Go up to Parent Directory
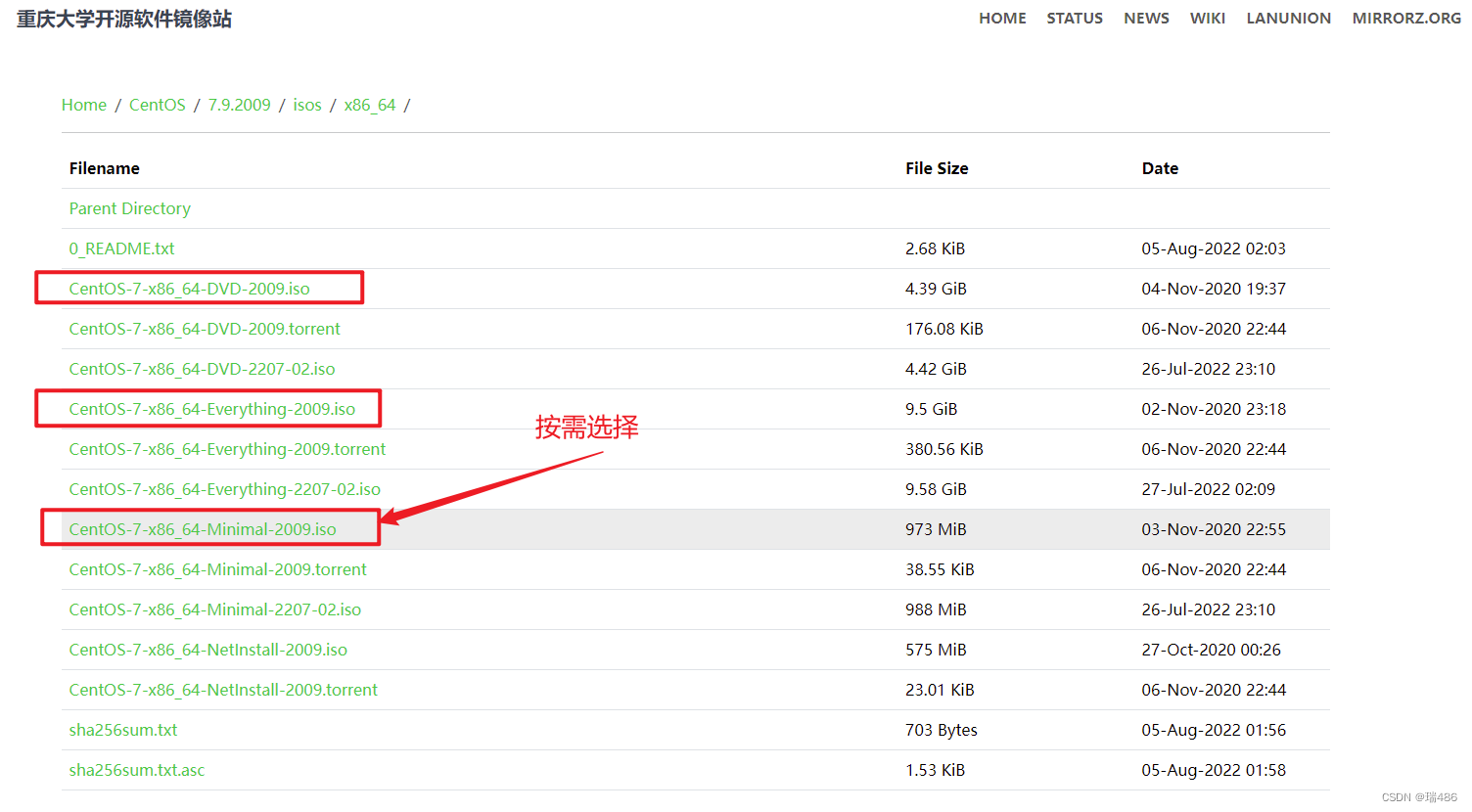Image resolution: width=1472 pixels, height=812 pixels. click(x=130, y=208)
